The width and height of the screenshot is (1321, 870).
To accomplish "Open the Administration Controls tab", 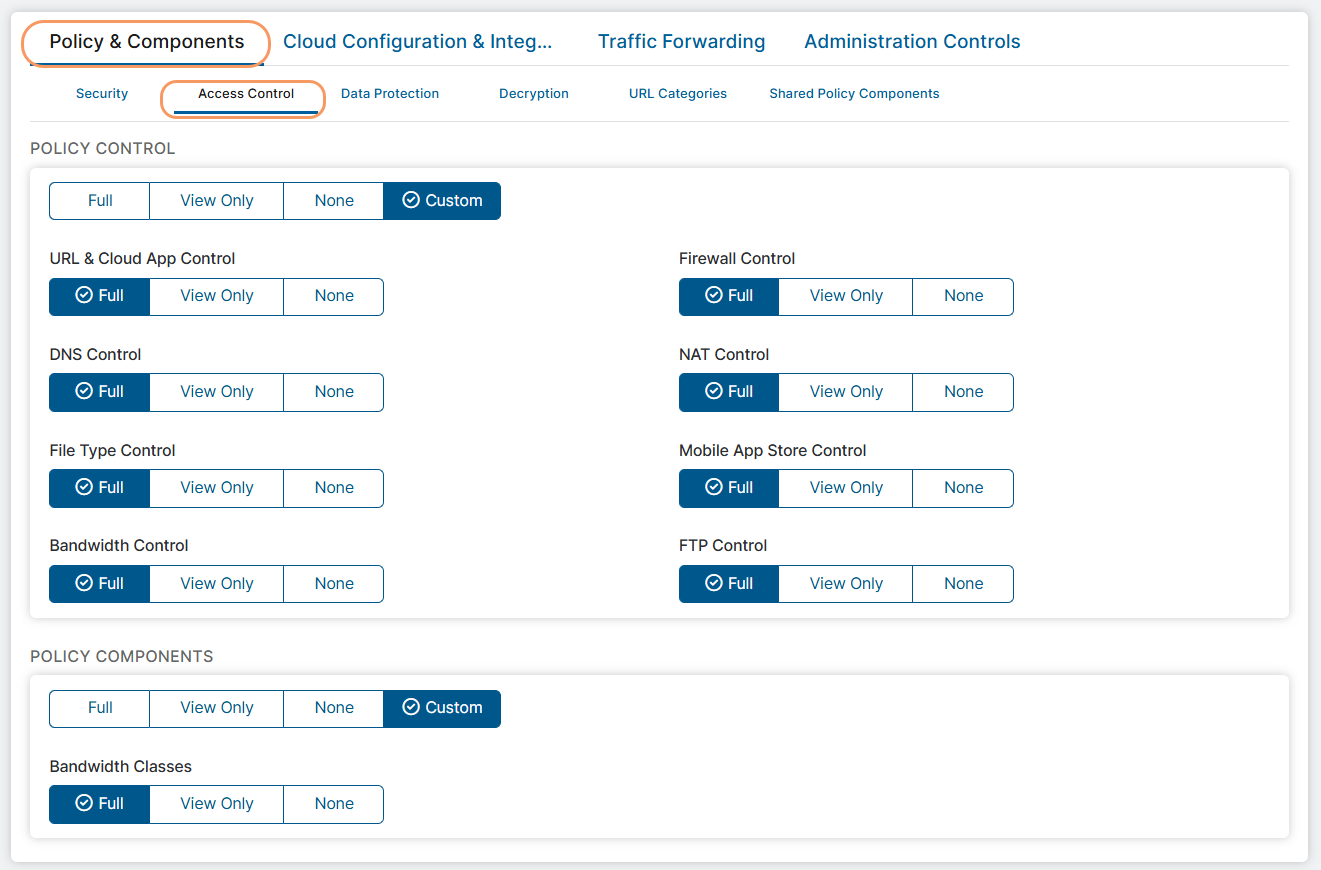I will tap(912, 42).
